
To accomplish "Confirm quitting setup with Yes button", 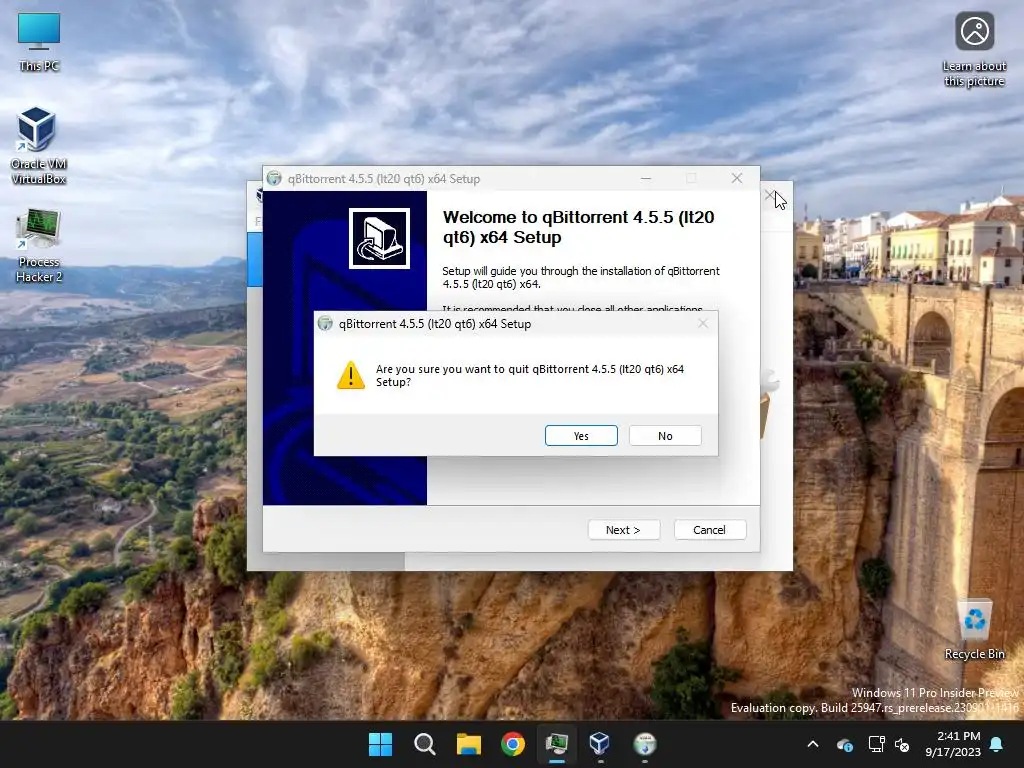I will (x=581, y=436).
